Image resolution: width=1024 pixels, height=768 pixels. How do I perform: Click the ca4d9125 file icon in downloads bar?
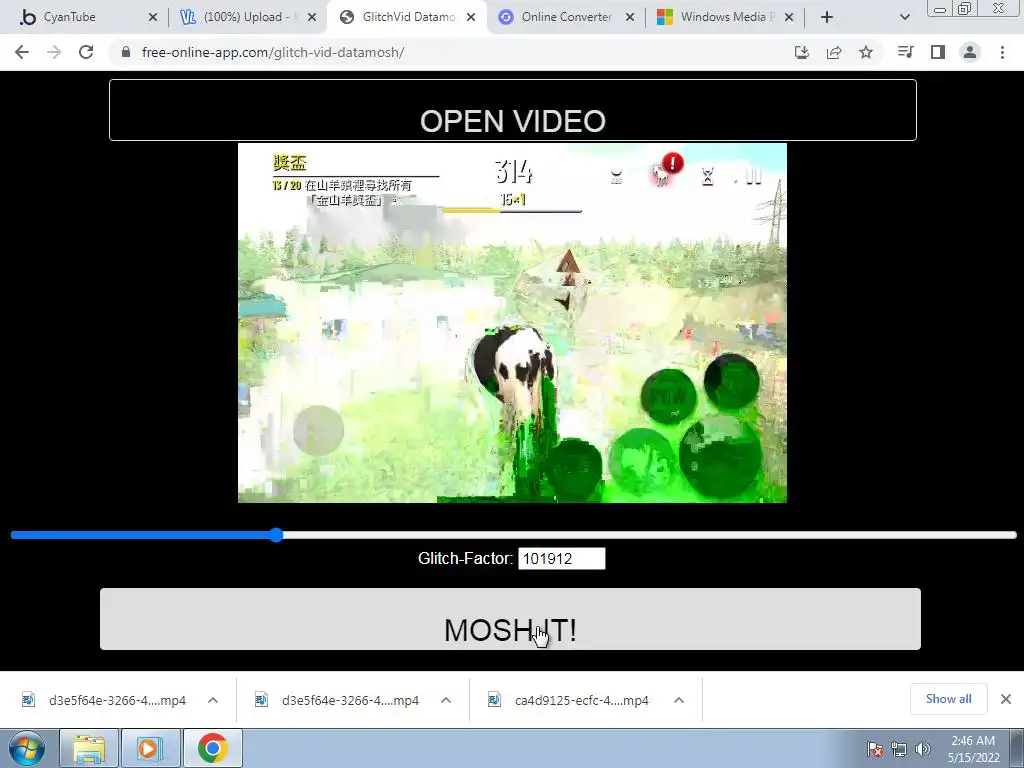coord(494,700)
